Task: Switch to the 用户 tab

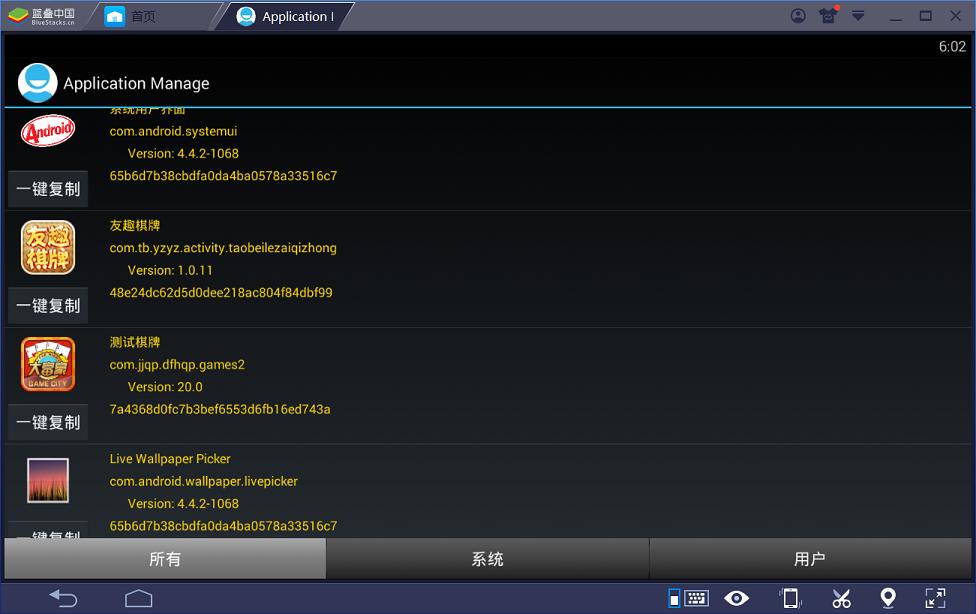Action: click(810, 559)
